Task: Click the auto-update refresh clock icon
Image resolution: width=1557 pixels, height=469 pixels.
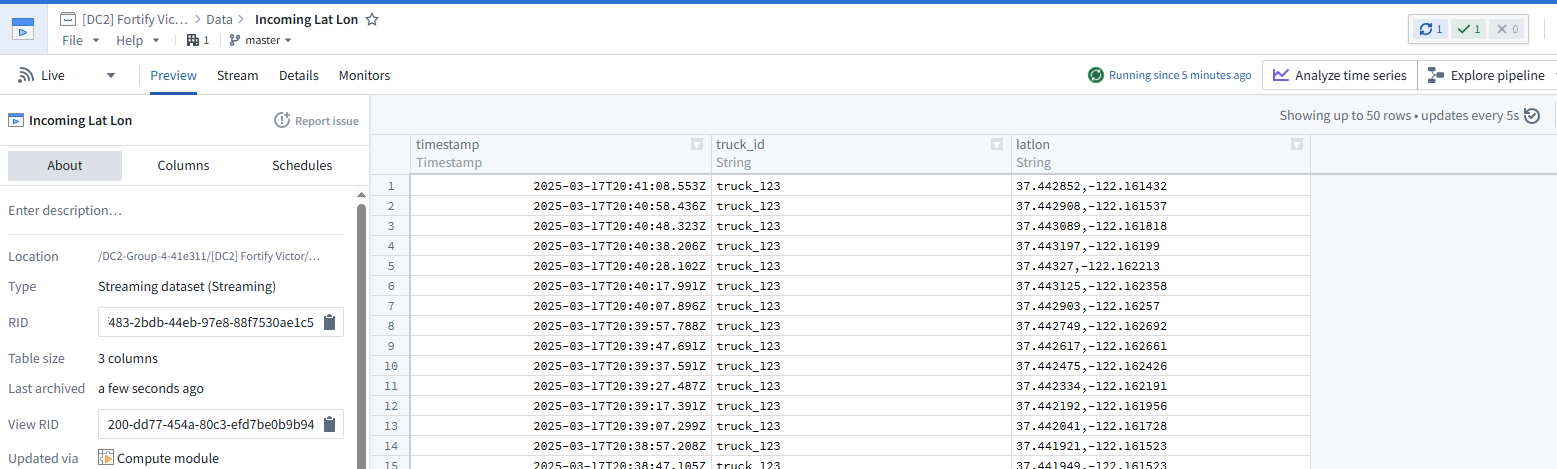Action: [1531, 115]
